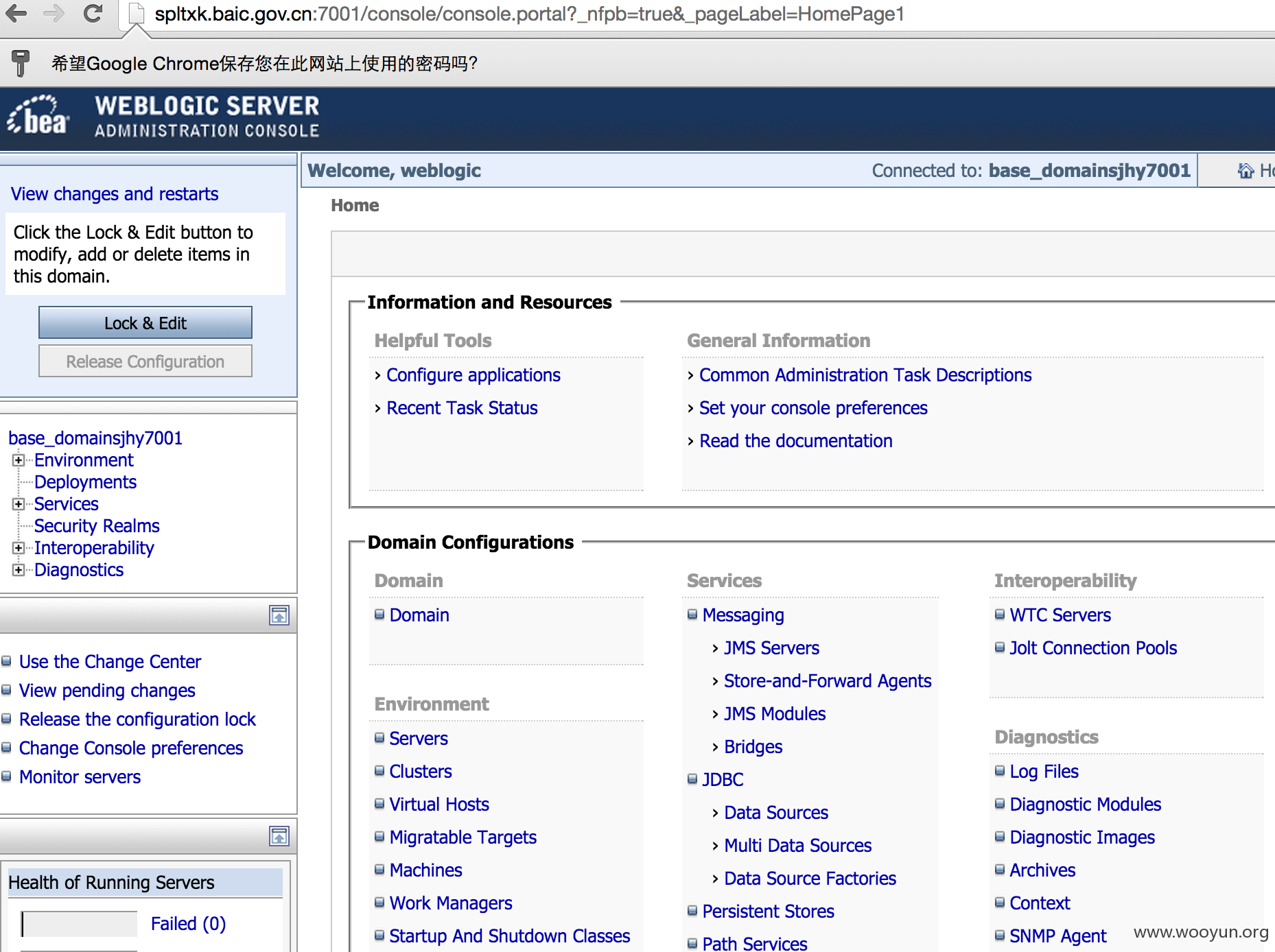Open the Virtual Hosts link
1275x952 pixels.
[x=439, y=805]
